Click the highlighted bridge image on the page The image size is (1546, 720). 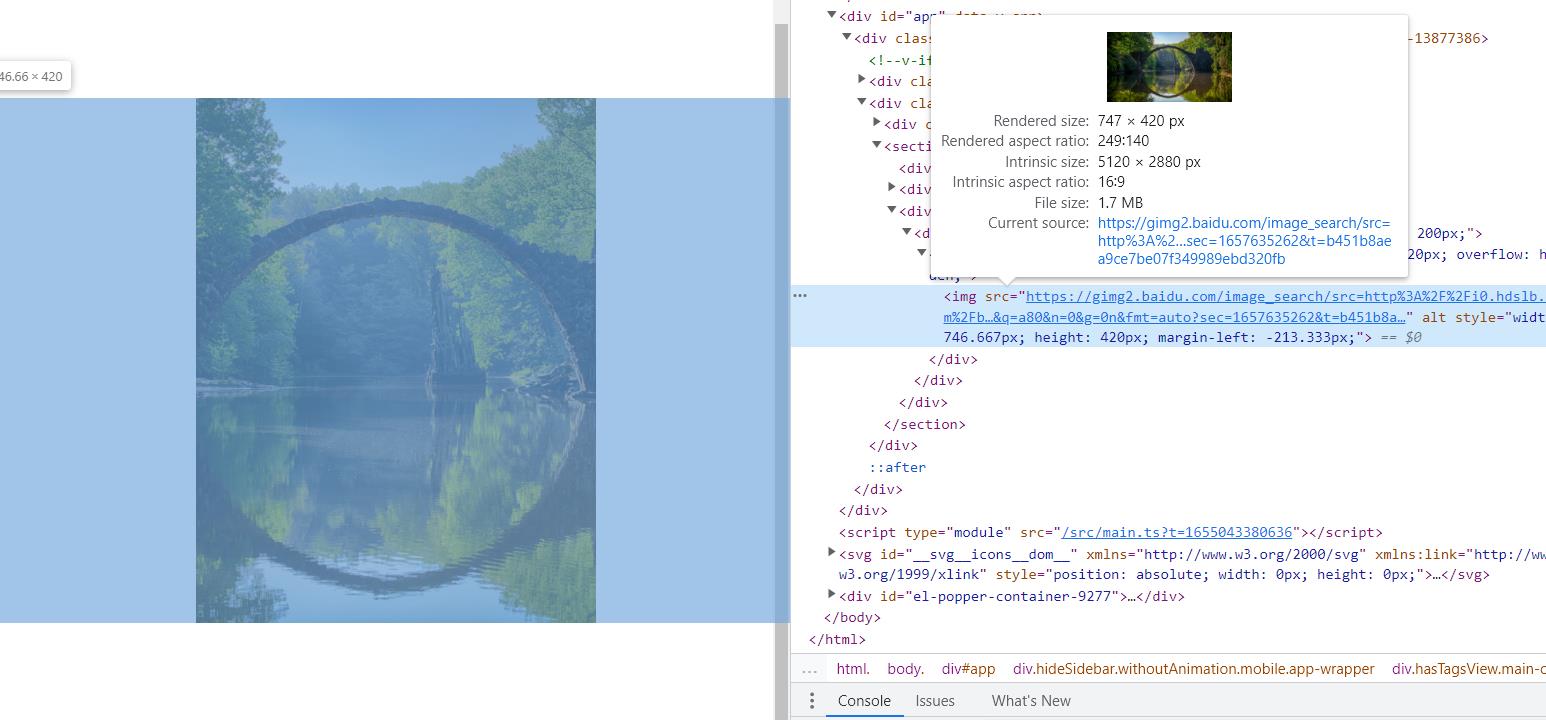click(395, 360)
